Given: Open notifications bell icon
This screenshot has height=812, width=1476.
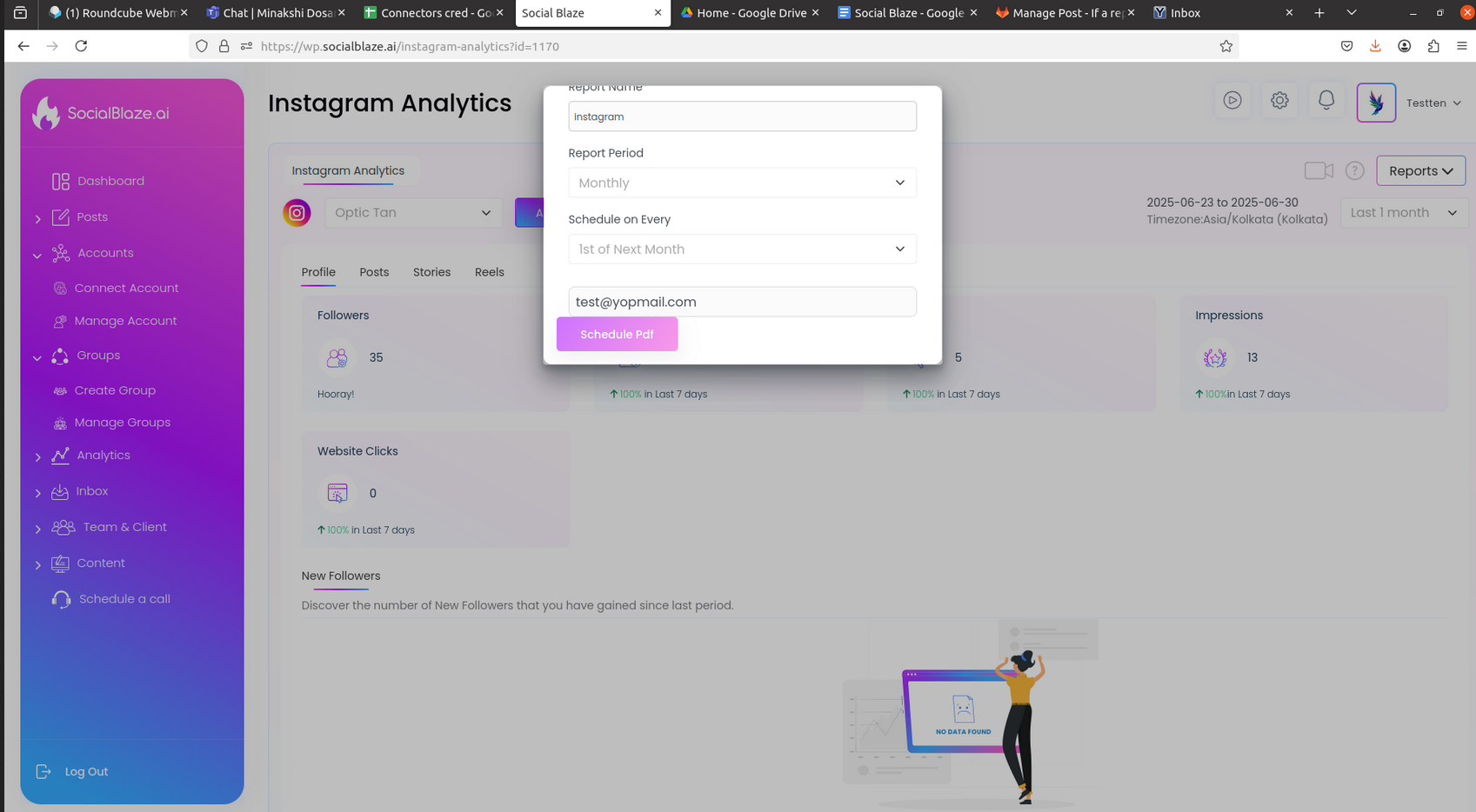Looking at the screenshot, I should [1326, 100].
